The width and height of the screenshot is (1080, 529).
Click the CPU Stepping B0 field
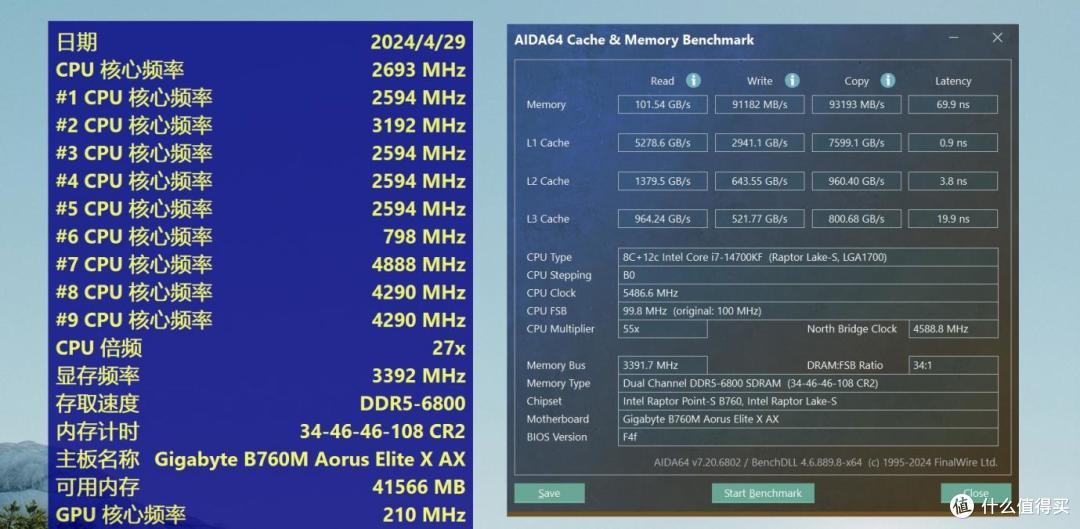pos(808,275)
